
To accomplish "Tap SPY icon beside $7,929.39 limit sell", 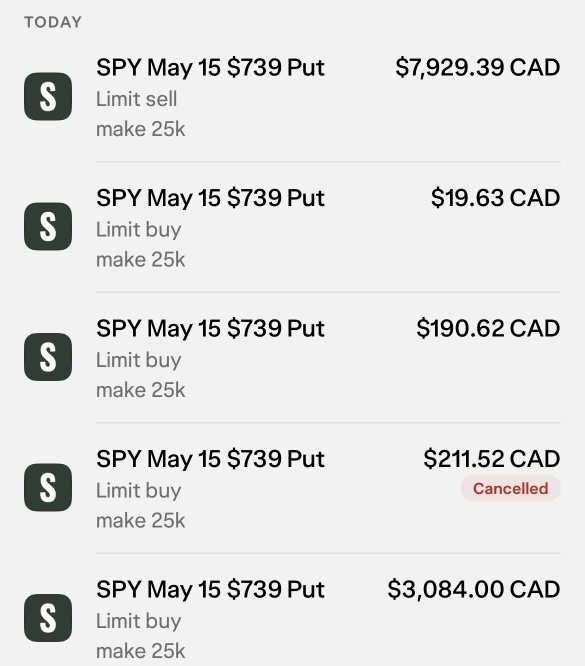I will (48, 96).
